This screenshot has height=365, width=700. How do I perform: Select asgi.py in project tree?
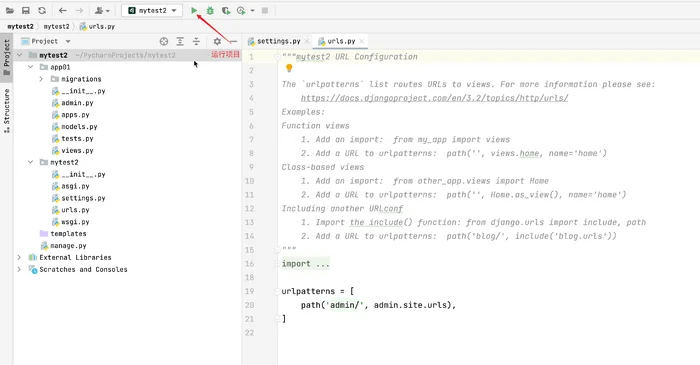[x=71, y=186]
